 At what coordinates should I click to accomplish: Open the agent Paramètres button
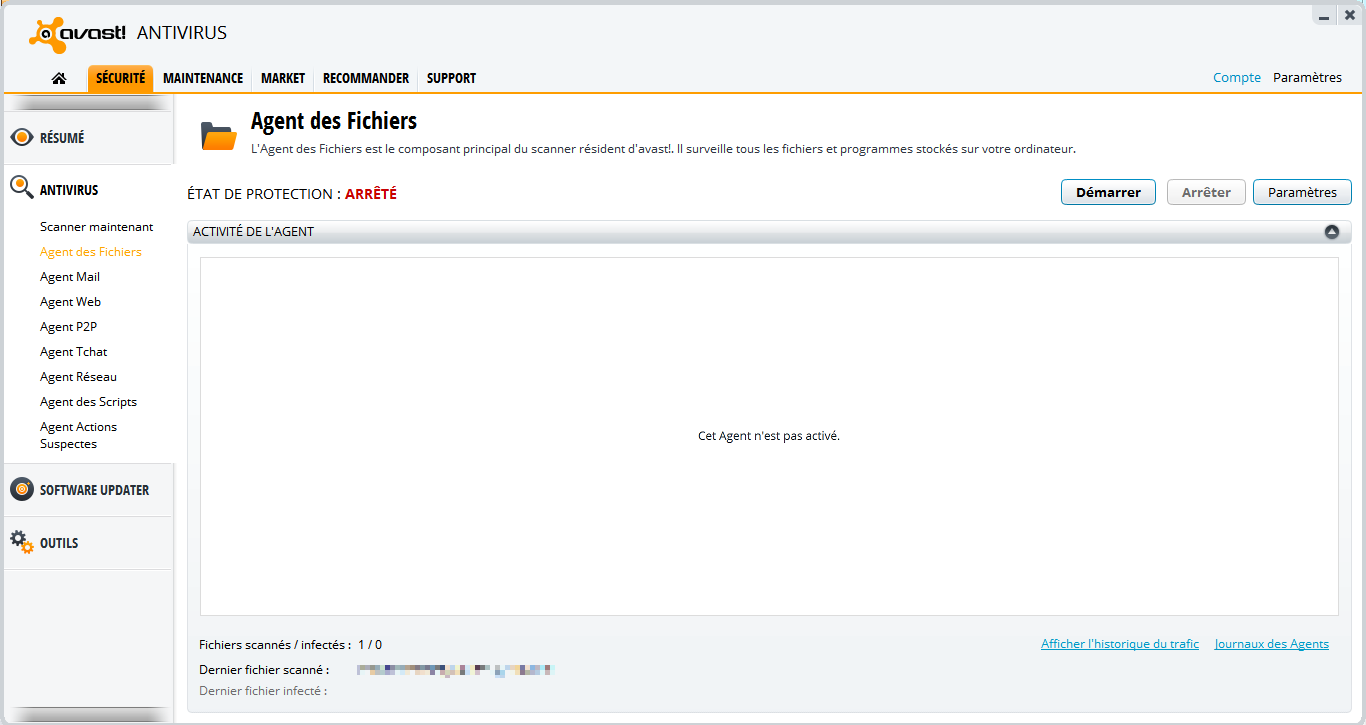point(1302,192)
